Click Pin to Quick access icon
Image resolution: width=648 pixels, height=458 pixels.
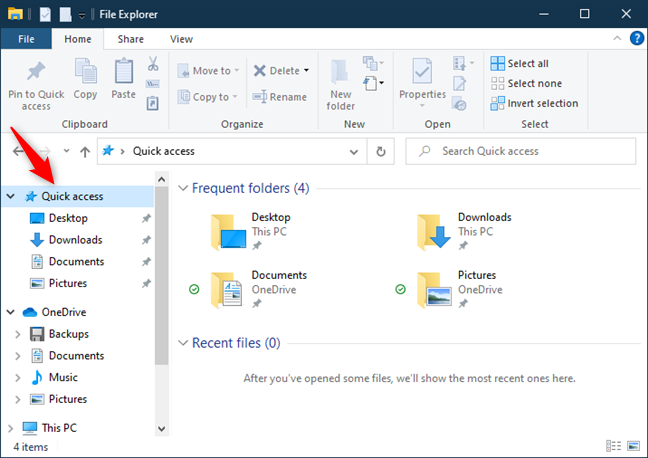coord(36,71)
